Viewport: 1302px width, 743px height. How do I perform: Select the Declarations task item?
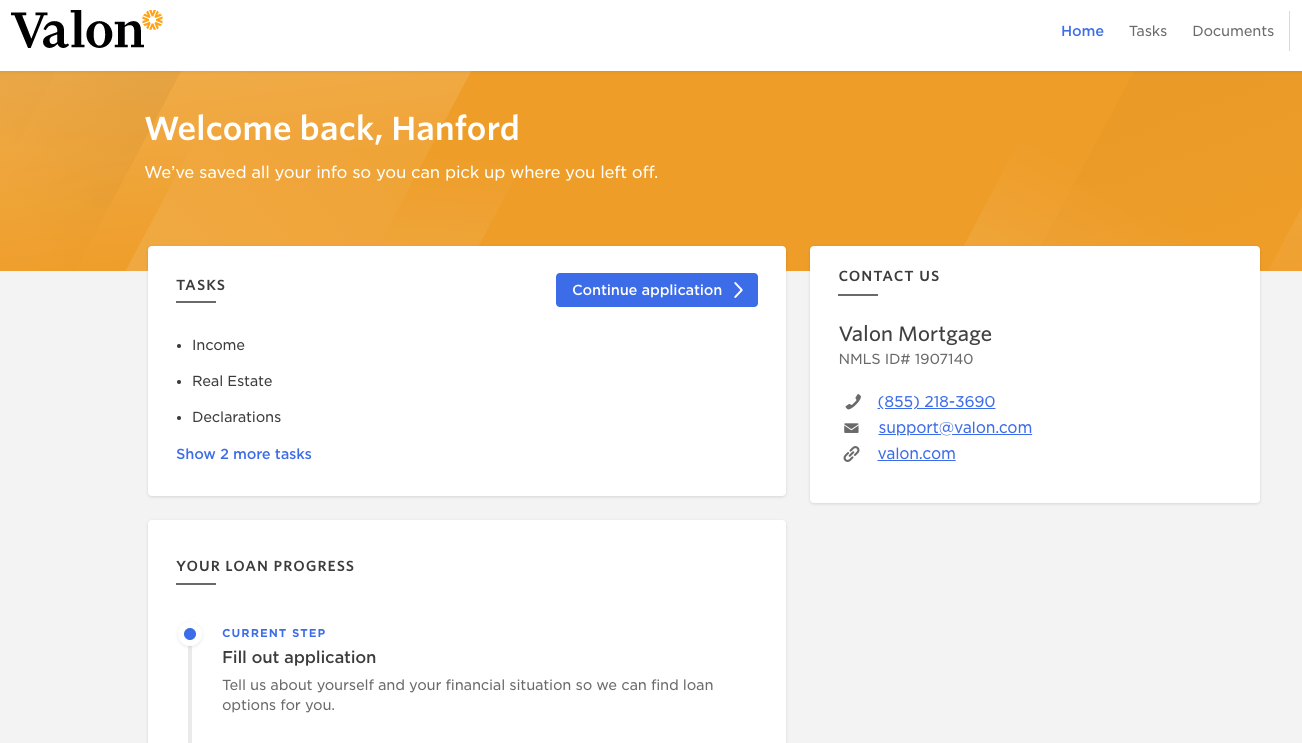coord(236,417)
